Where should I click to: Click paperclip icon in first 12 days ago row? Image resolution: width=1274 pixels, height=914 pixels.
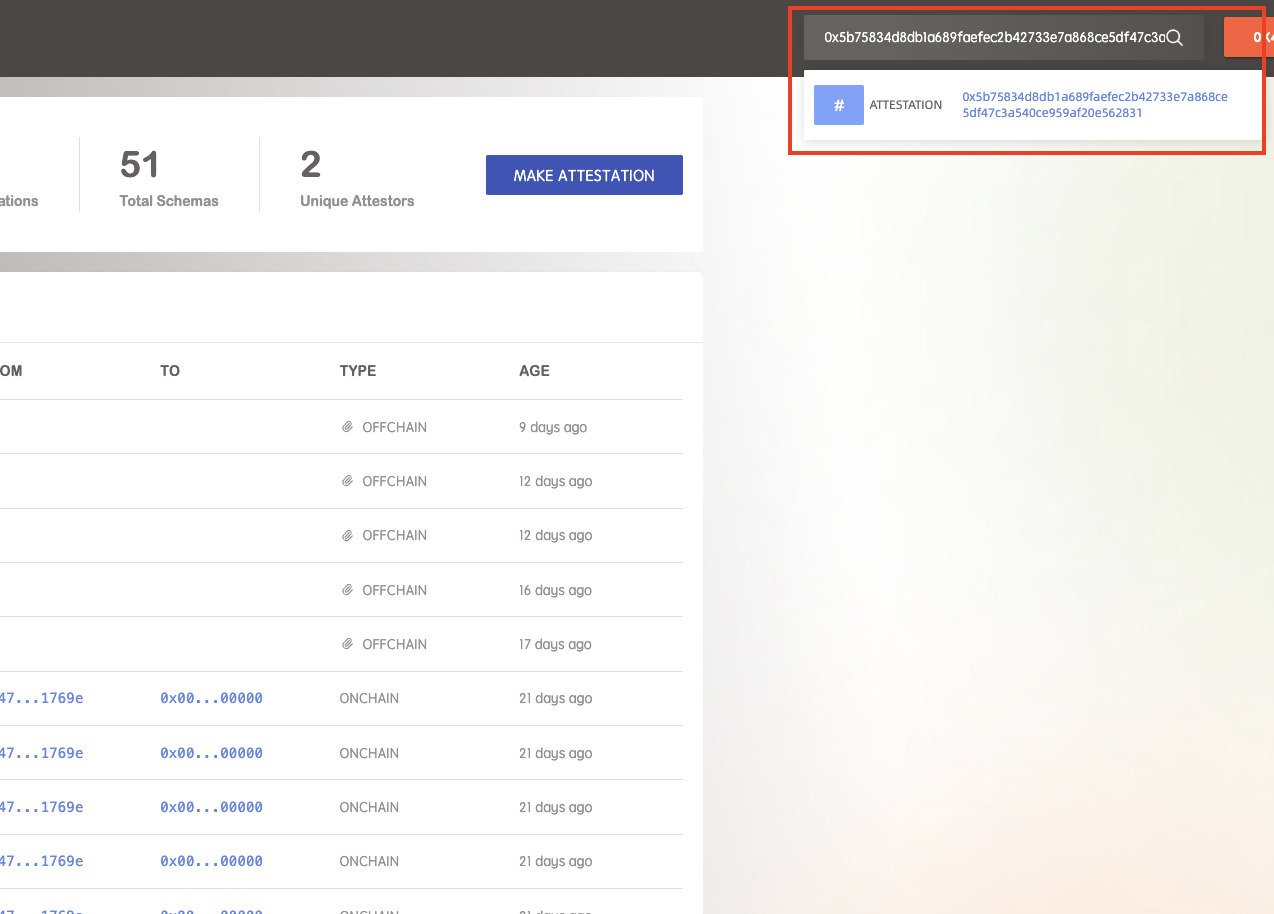coord(347,481)
